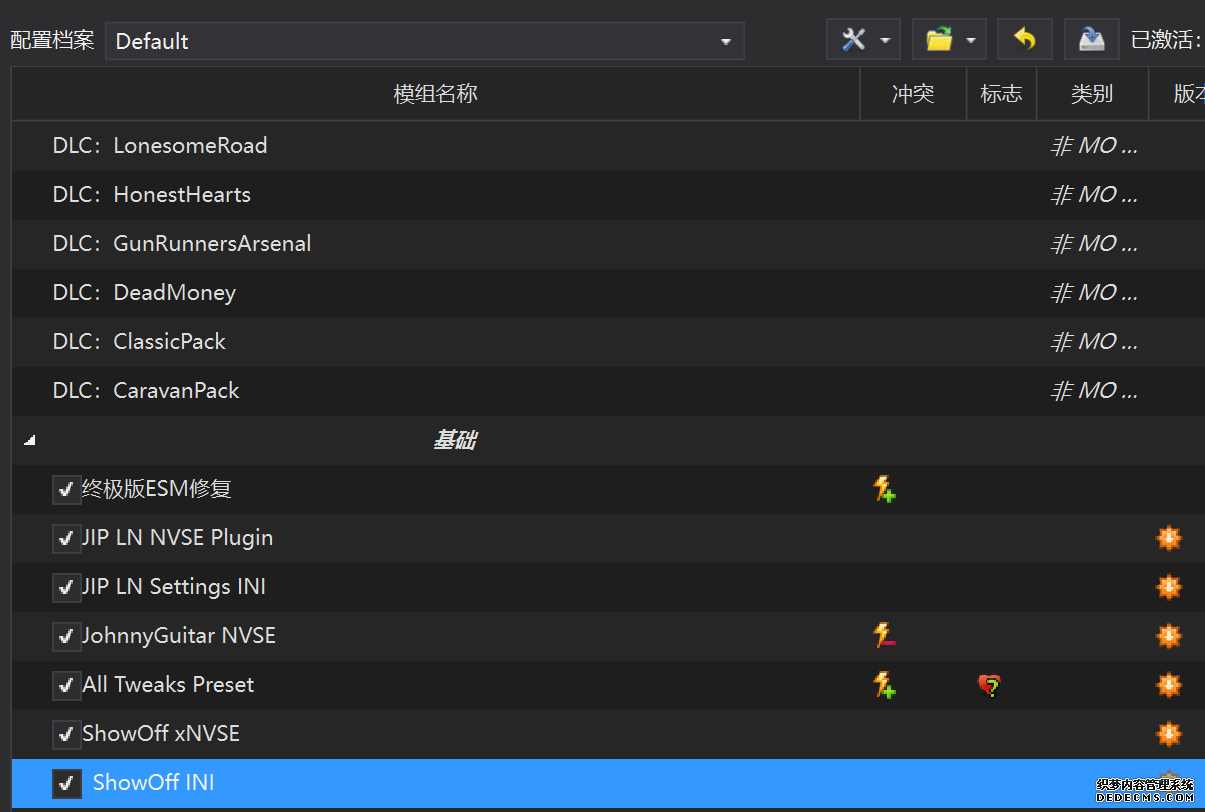Click the 标志 column header
Screen dimensions: 1205x812
click(1001, 94)
